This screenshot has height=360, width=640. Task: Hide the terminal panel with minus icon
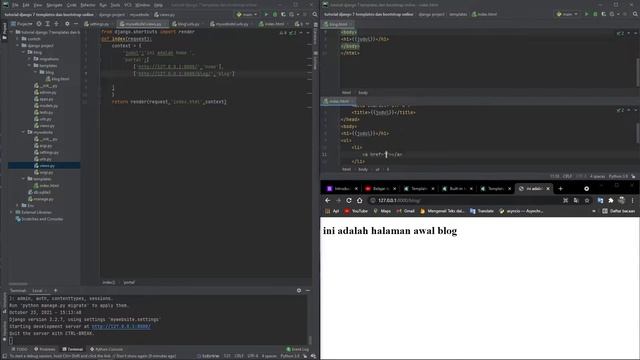point(308,291)
